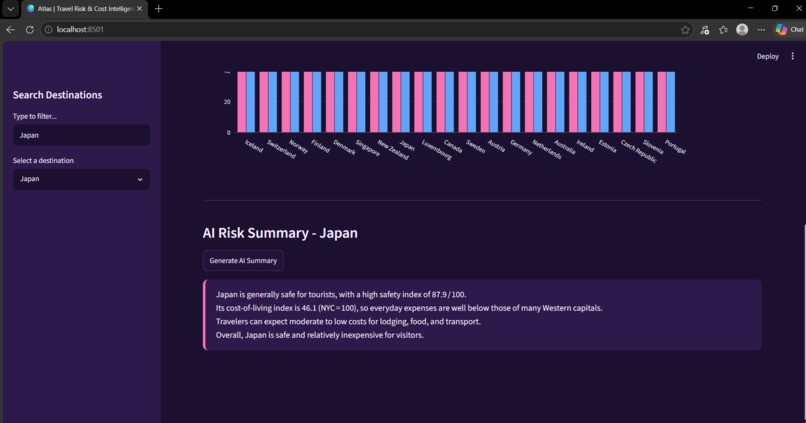The height and width of the screenshot is (423, 806).
Task: Open the browser extensions icon
Action: [x=704, y=30]
